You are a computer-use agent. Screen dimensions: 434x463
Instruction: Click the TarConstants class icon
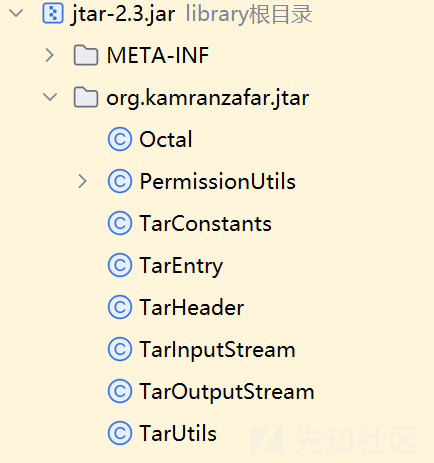pos(120,223)
